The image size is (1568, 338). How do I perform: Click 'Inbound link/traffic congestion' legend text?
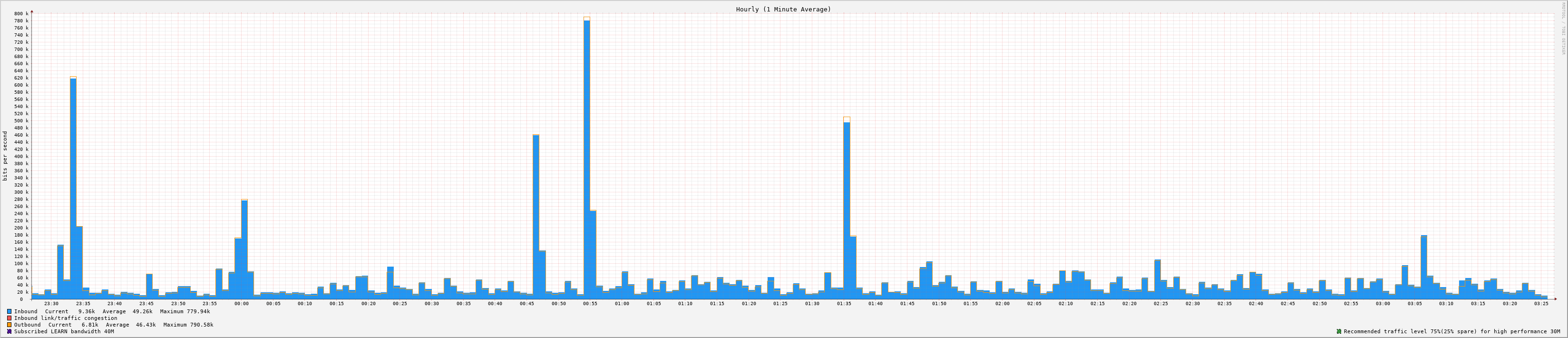point(65,318)
